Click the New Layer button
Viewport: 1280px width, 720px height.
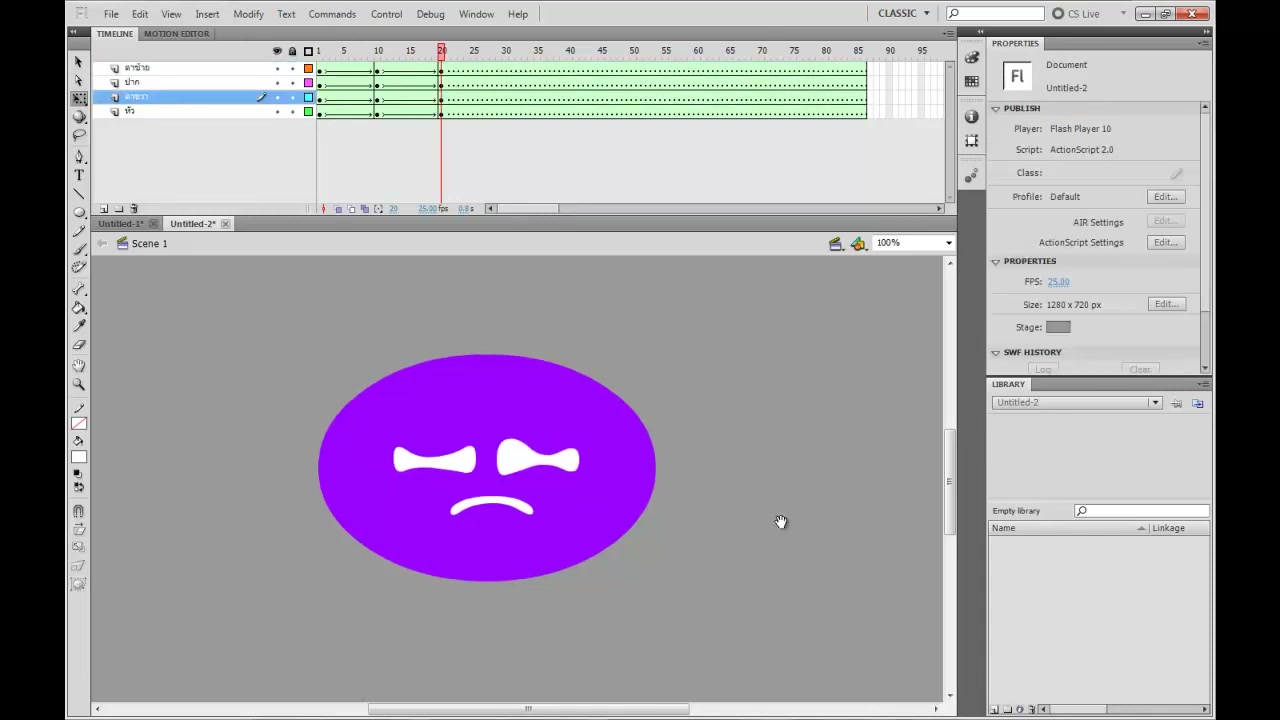pos(104,209)
